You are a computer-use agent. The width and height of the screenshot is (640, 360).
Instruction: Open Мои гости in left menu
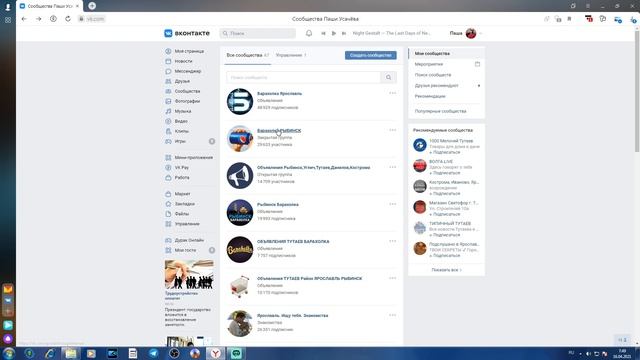(186, 250)
